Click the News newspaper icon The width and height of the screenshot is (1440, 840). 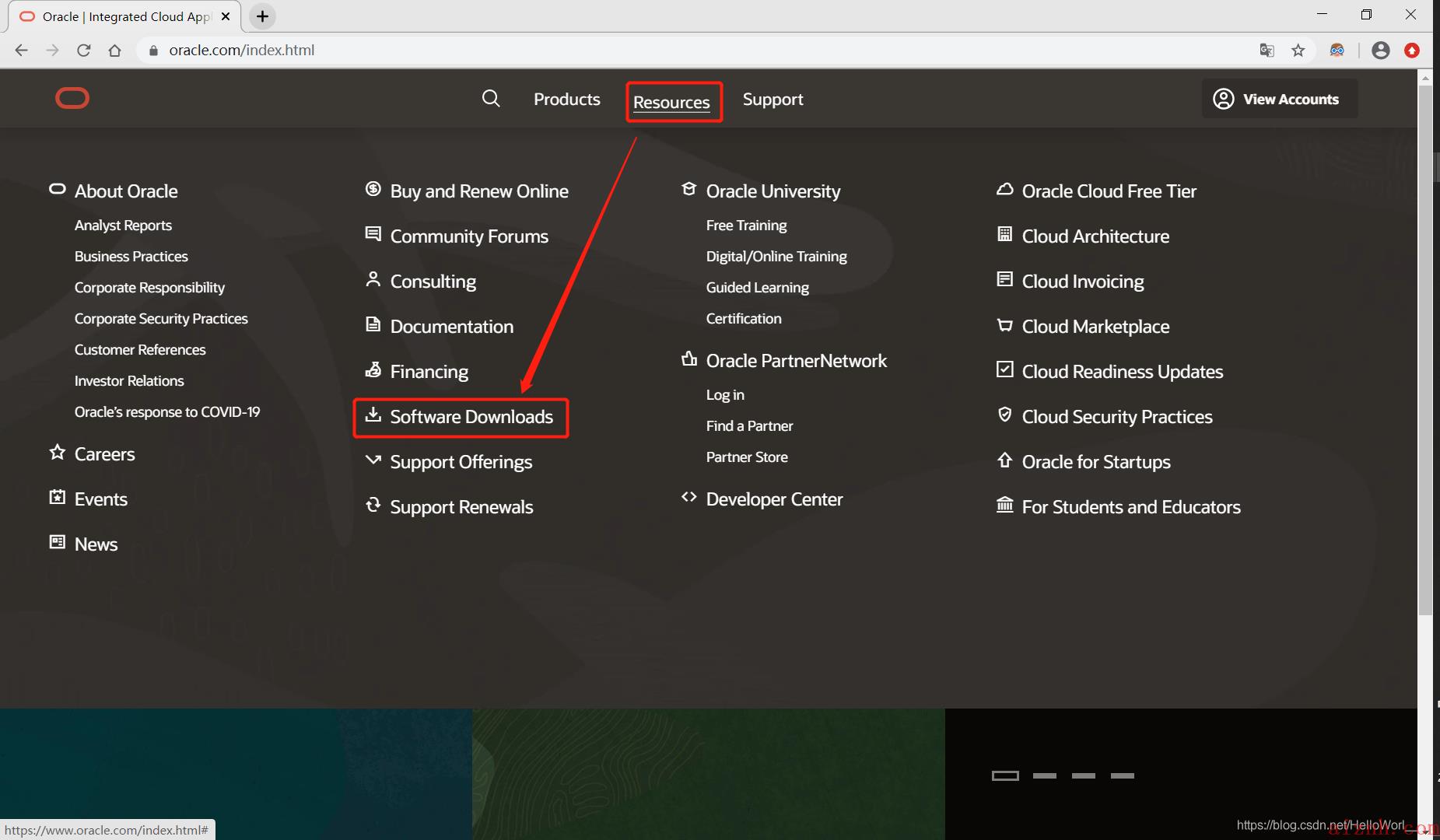58,542
